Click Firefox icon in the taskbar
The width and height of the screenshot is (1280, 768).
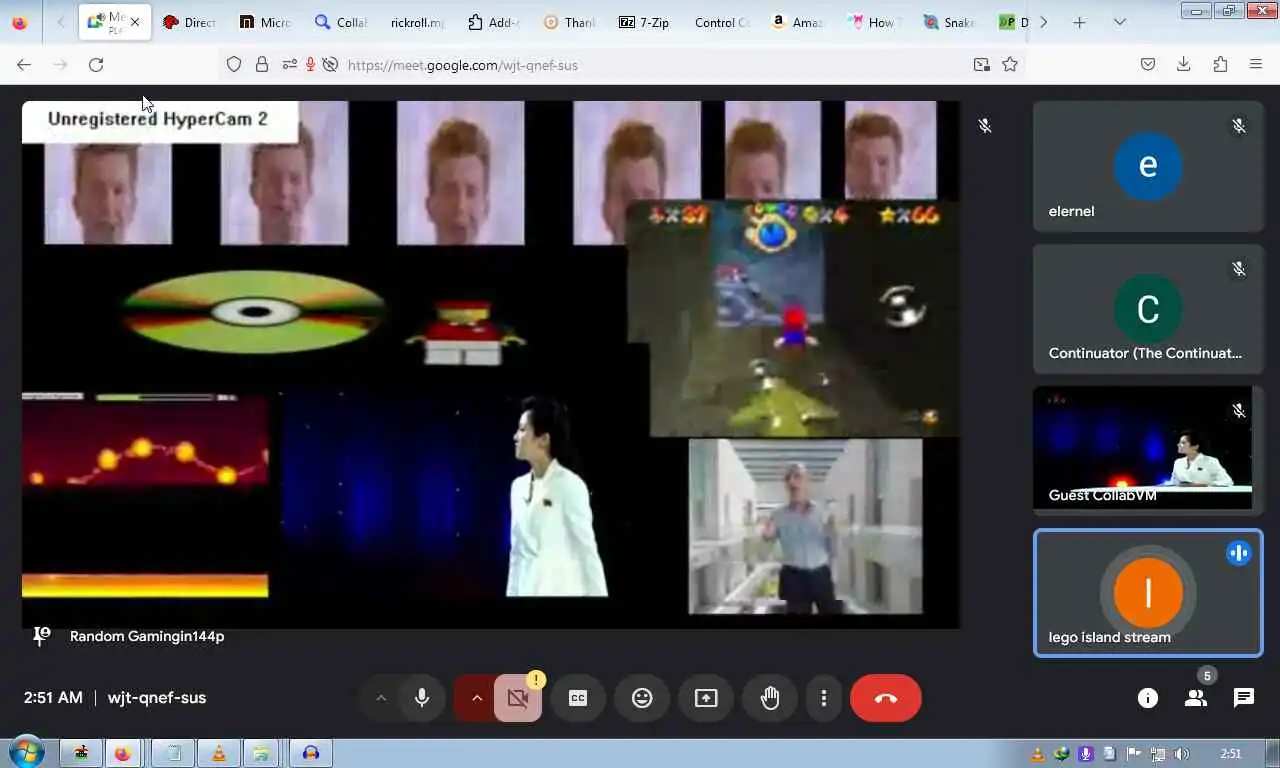coord(122,753)
